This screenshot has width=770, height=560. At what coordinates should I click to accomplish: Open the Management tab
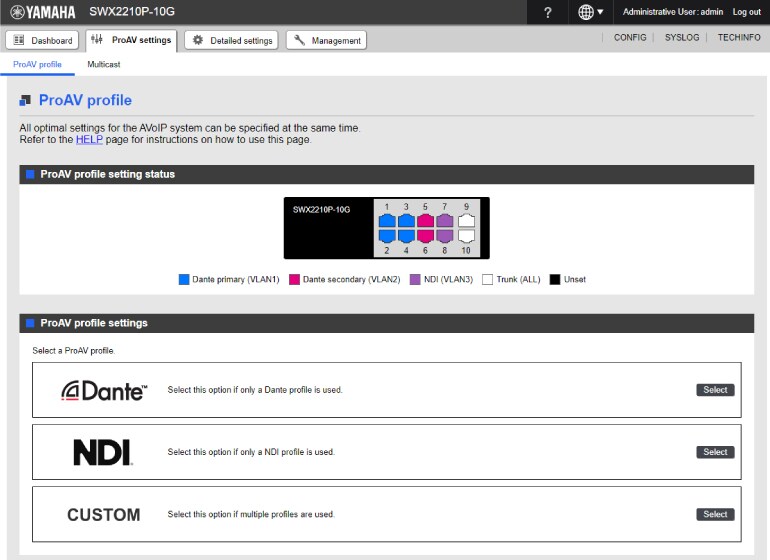point(326,40)
